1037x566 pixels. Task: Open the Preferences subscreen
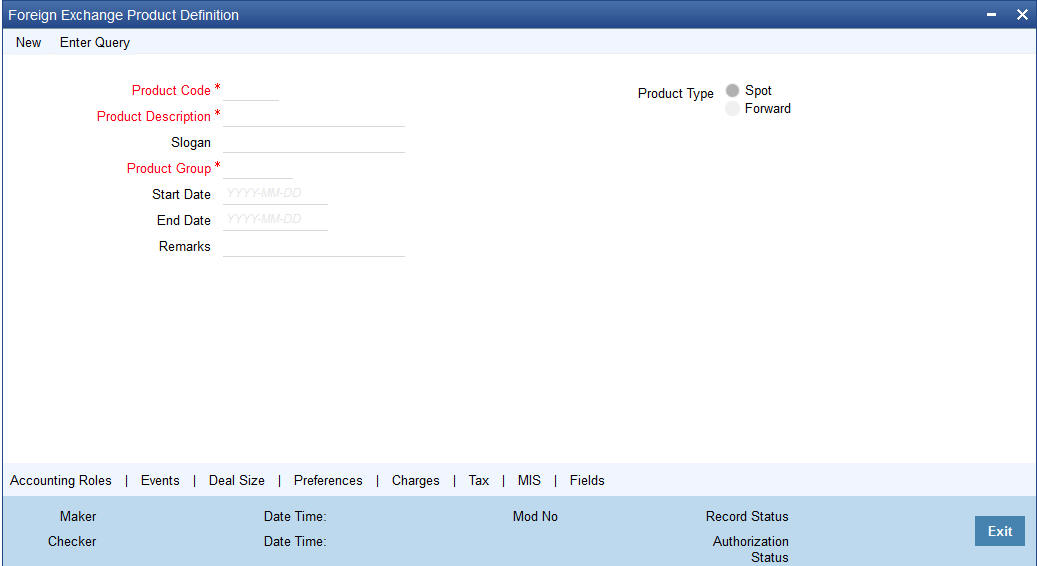pyautogui.click(x=328, y=481)
